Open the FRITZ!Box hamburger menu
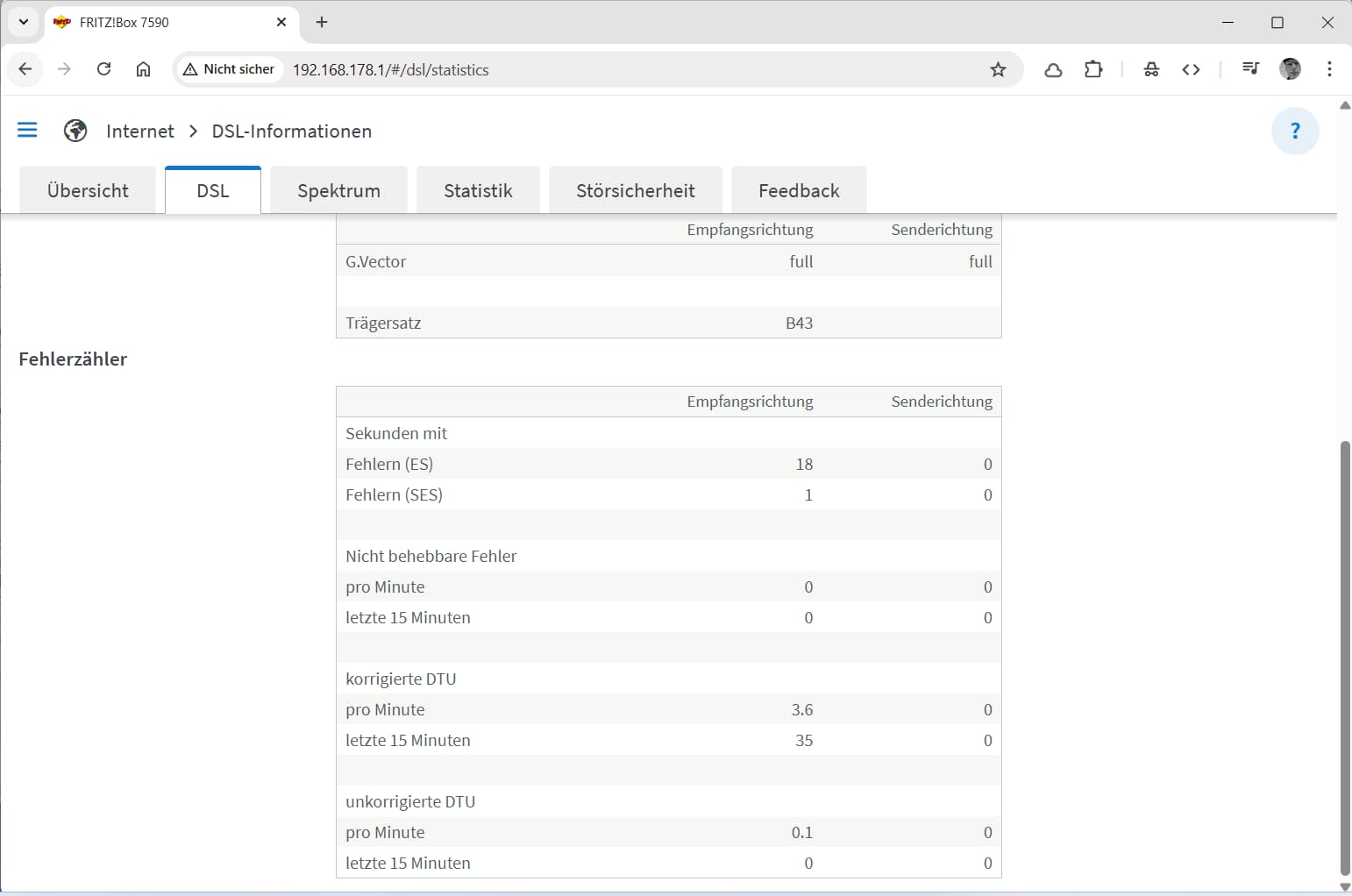1352x896 pixels. (27, 131)
